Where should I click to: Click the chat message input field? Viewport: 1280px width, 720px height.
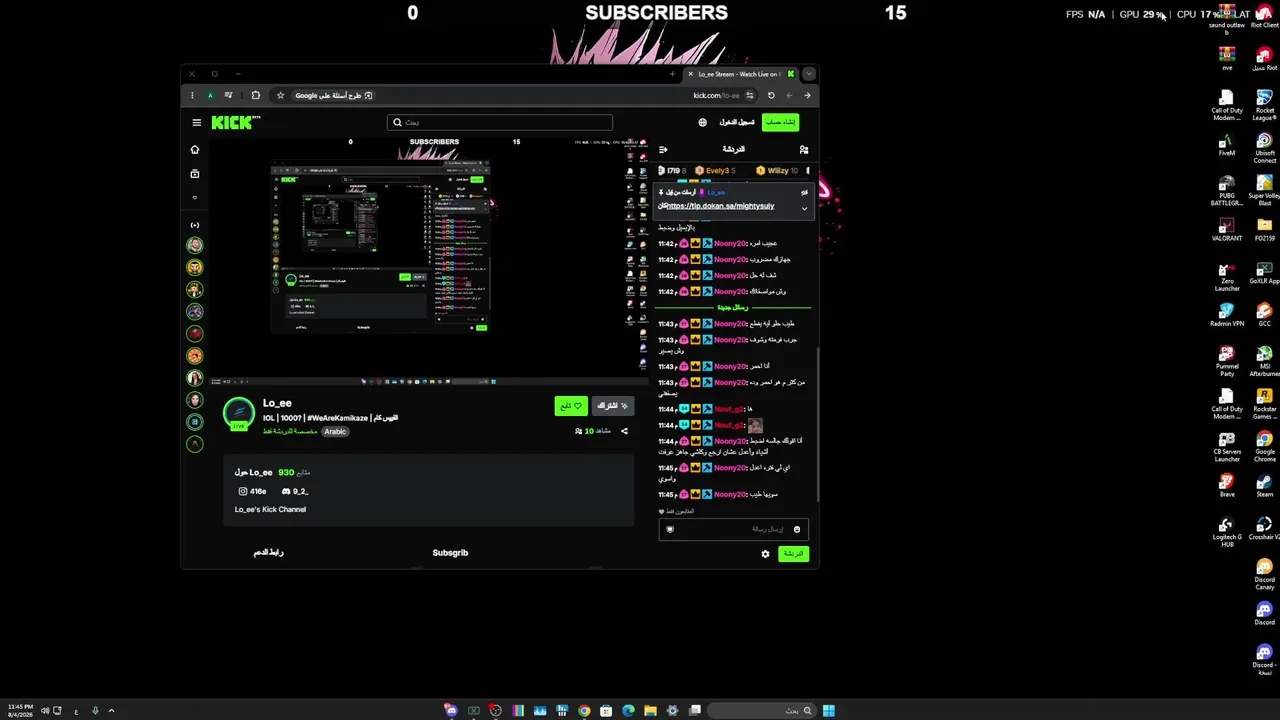[x=733, y=529]
